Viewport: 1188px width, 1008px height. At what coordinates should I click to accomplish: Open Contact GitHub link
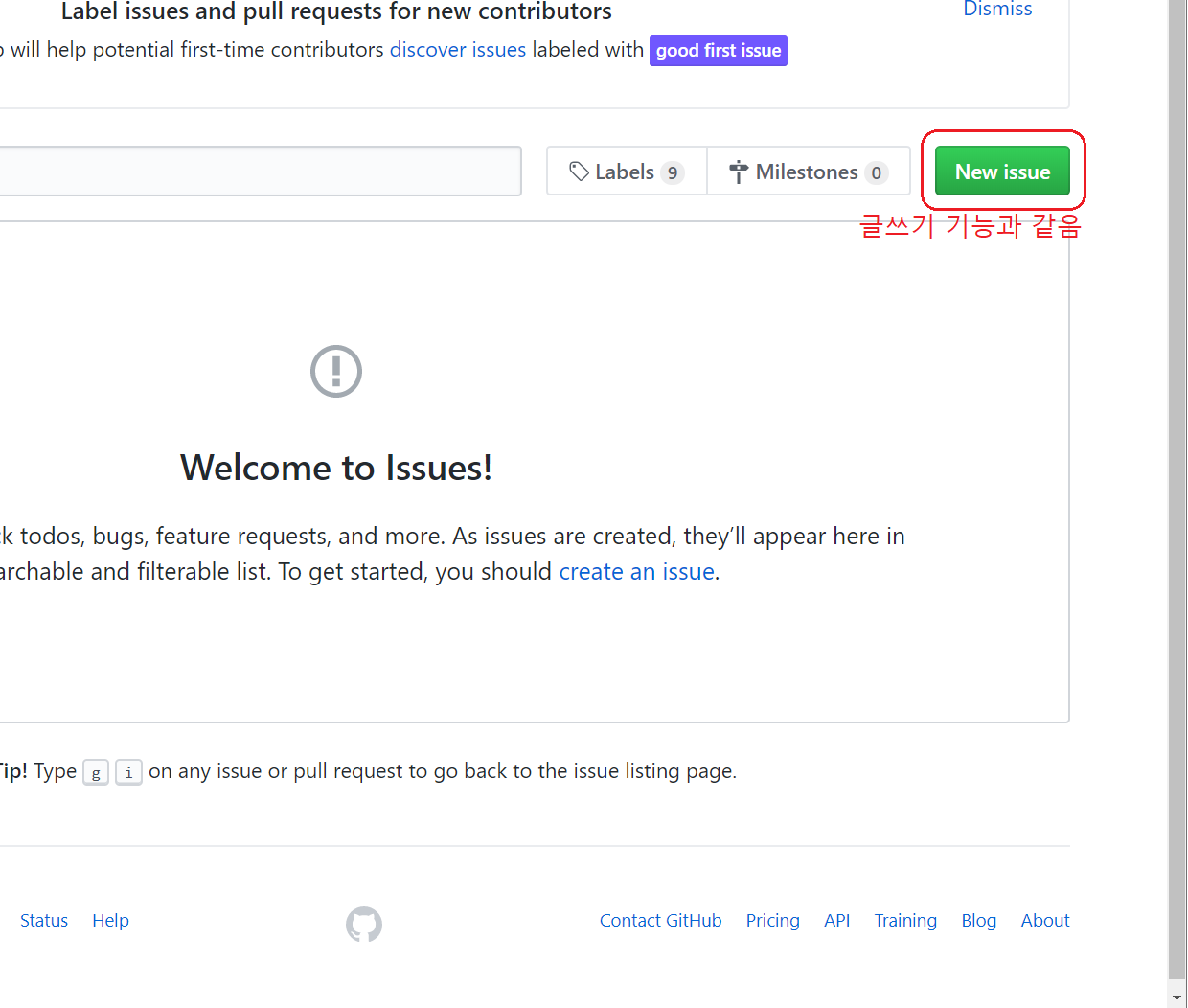pyautogui.click(x=660, y=920)
